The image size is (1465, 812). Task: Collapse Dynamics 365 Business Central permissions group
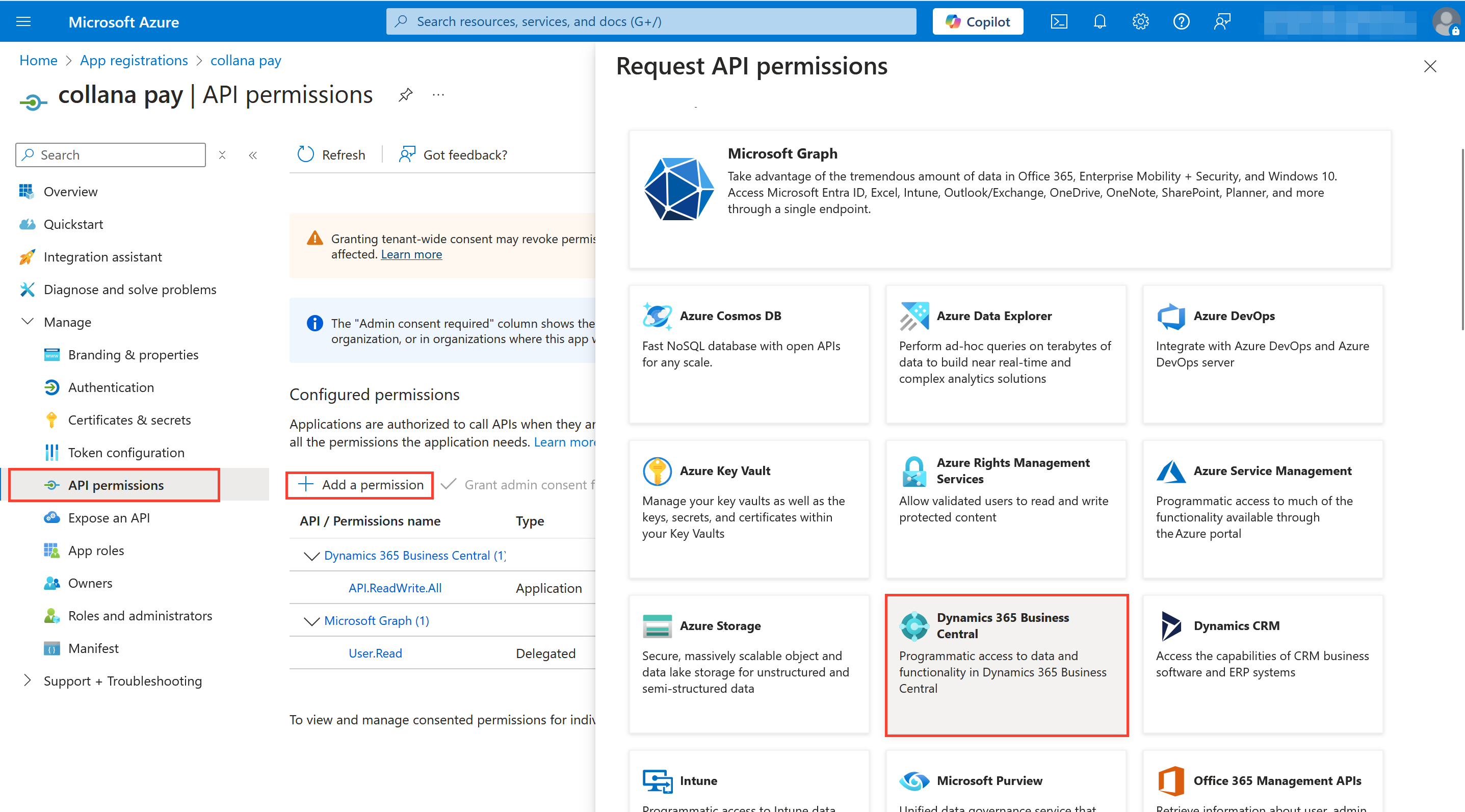click(311, 556)
